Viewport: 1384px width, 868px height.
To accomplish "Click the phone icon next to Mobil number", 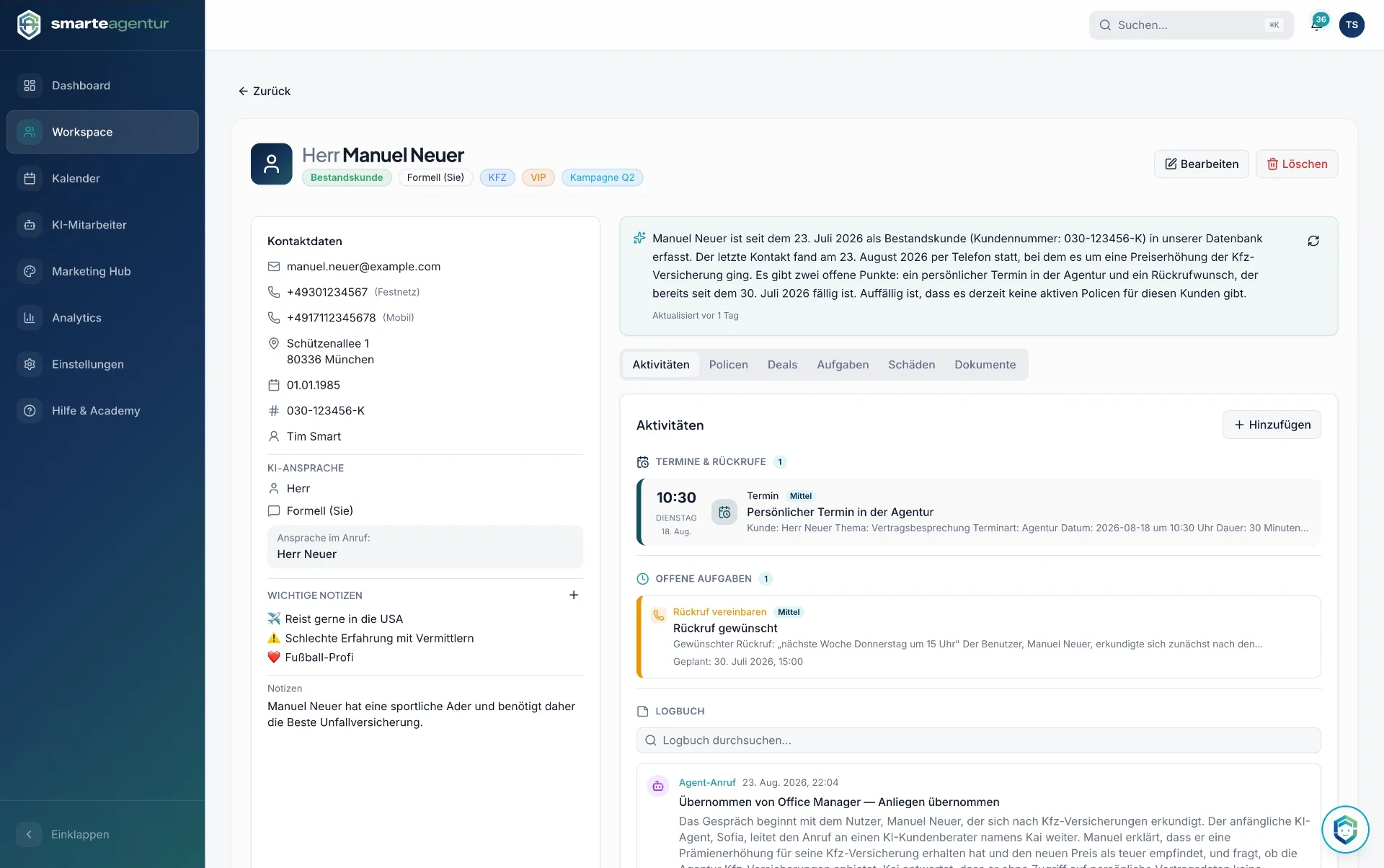I will (274, 317).
